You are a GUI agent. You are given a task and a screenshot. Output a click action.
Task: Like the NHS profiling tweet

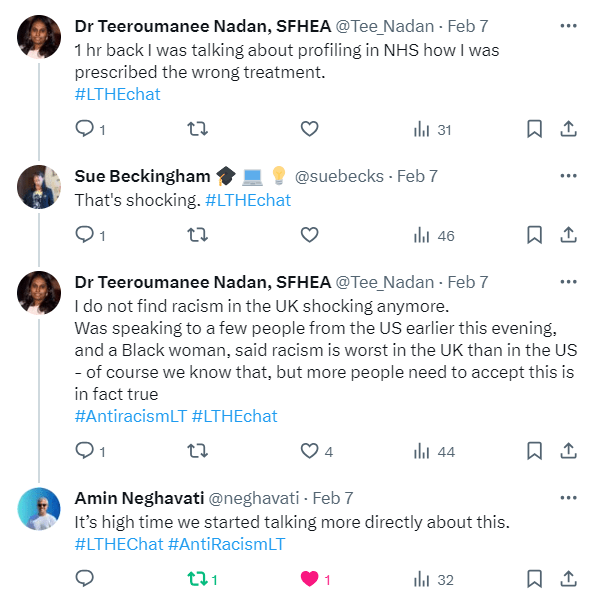(310, 129)
